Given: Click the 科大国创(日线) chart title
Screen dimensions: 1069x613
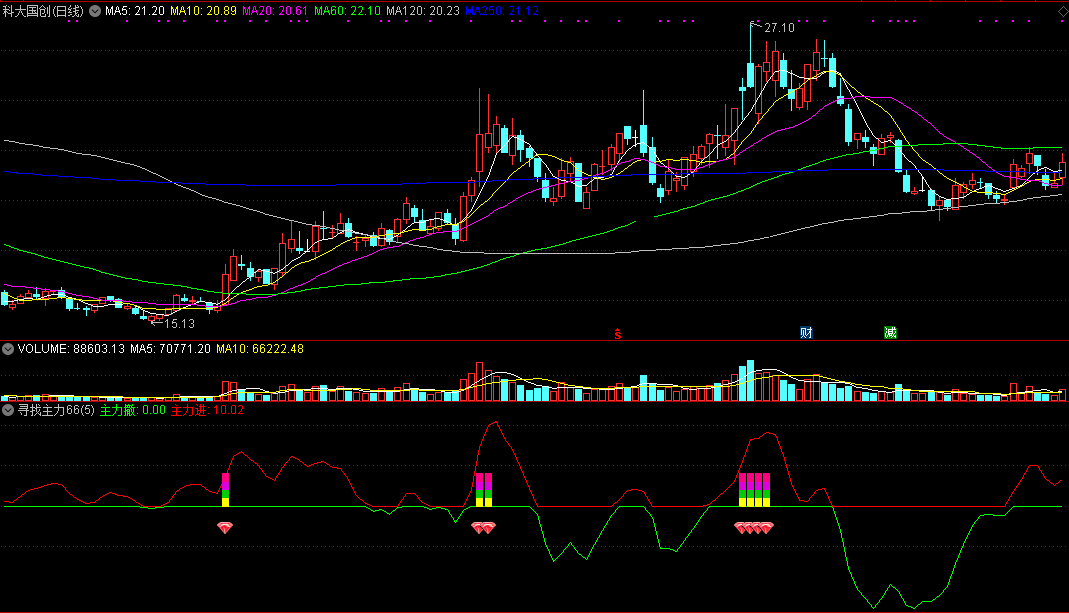Looking at the screenshot, I should [x=43, y=11].
